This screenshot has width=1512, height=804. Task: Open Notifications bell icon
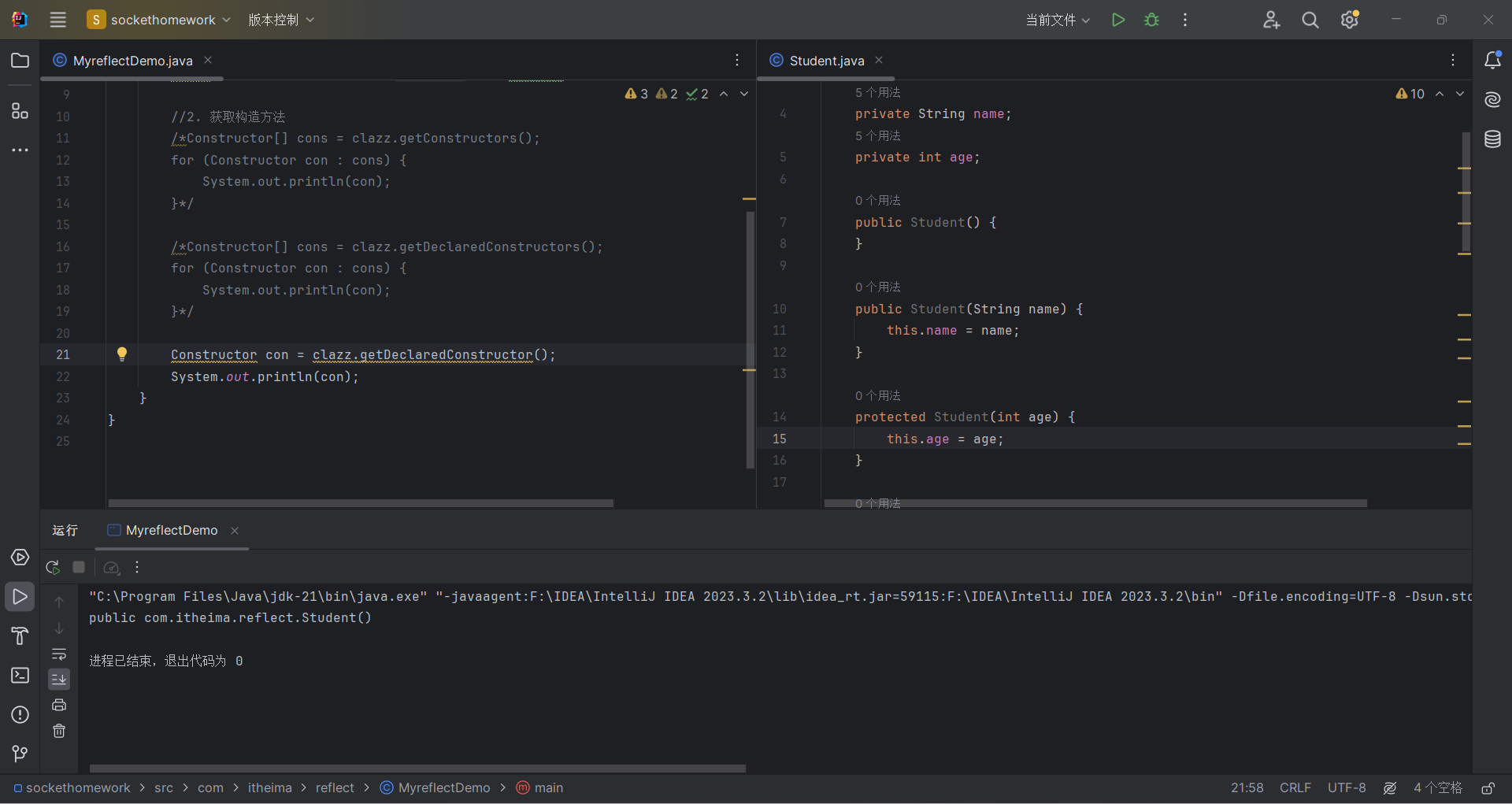tap(1492, 60)
